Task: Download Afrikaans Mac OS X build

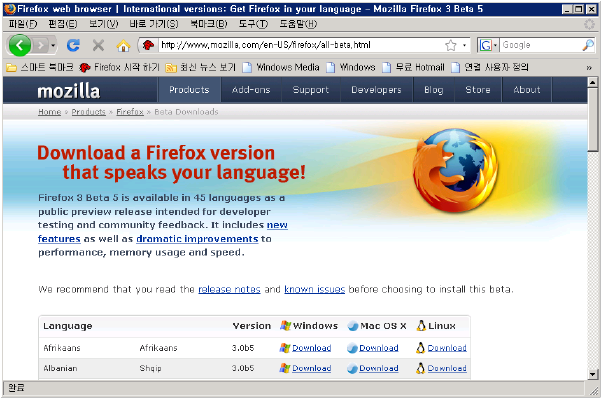Action: [x=379, y=348]
